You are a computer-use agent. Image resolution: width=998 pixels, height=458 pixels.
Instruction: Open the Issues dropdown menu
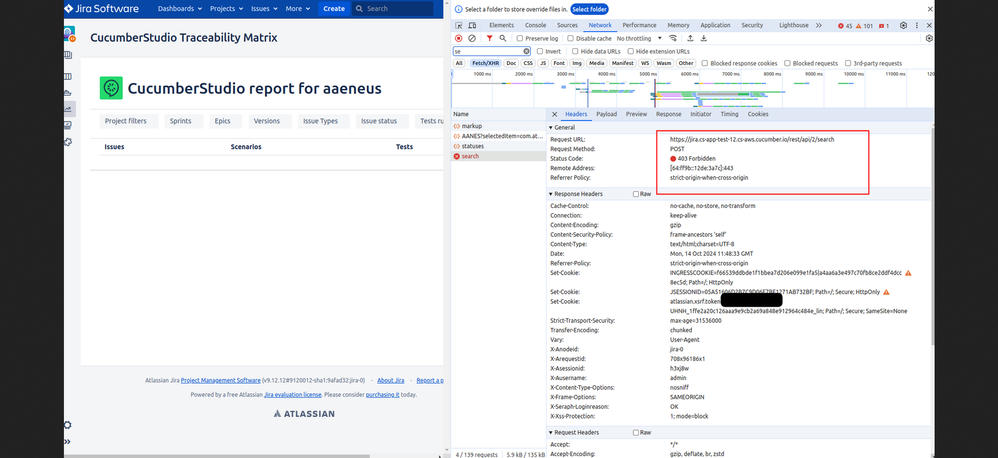click(264, 8)
